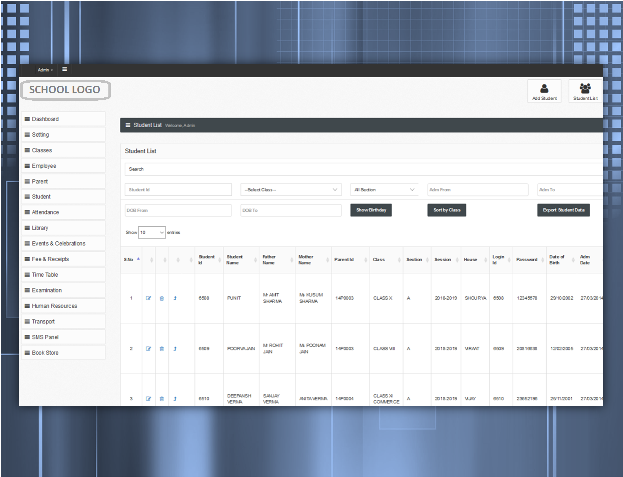Sort table by Parent Id column
The image size is (623, 477).
350,260
